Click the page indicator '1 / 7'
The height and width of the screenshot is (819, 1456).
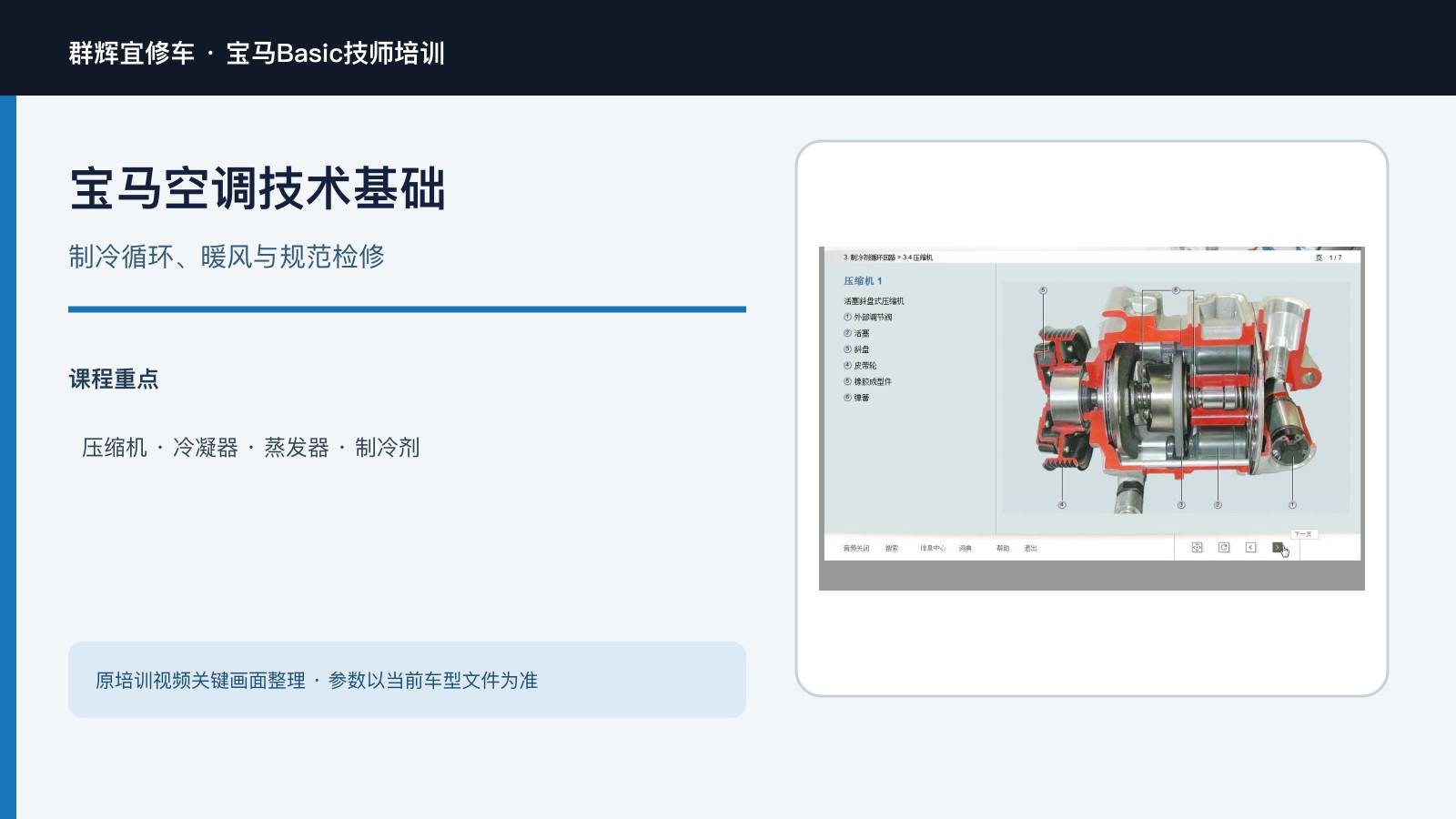1335,258
